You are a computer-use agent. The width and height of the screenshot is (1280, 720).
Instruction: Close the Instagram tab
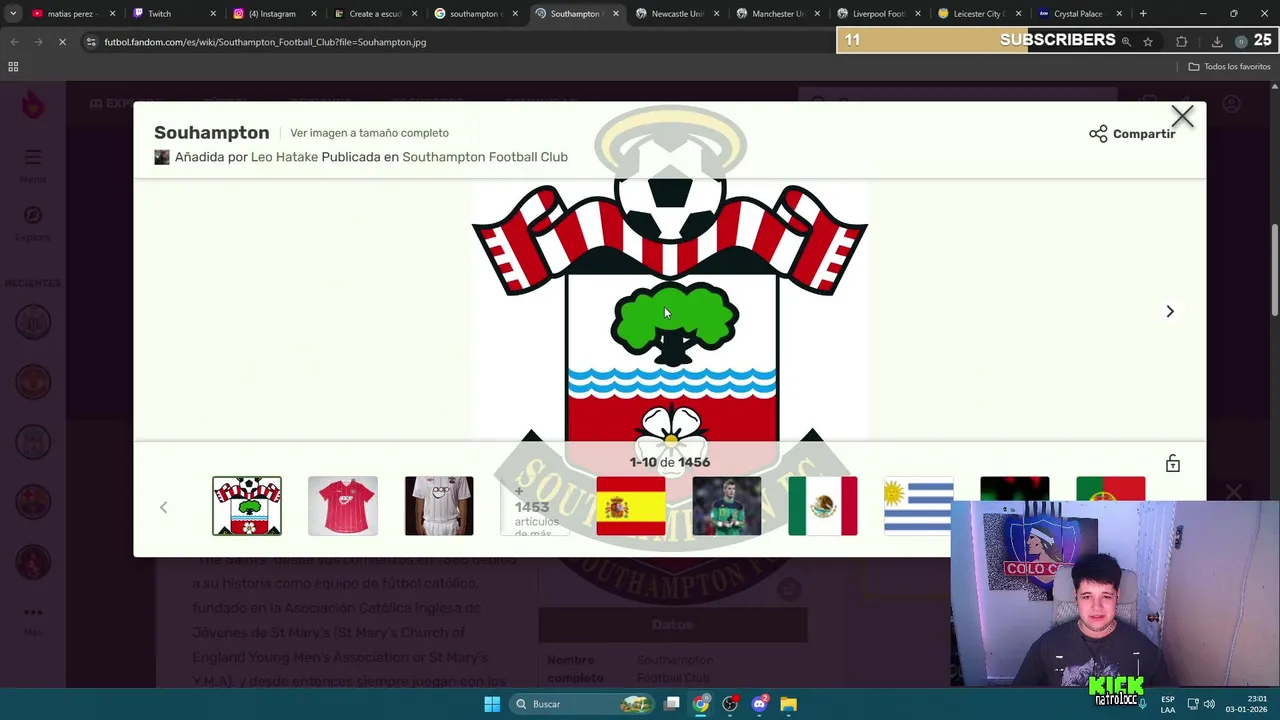click(x=314, y=14)
